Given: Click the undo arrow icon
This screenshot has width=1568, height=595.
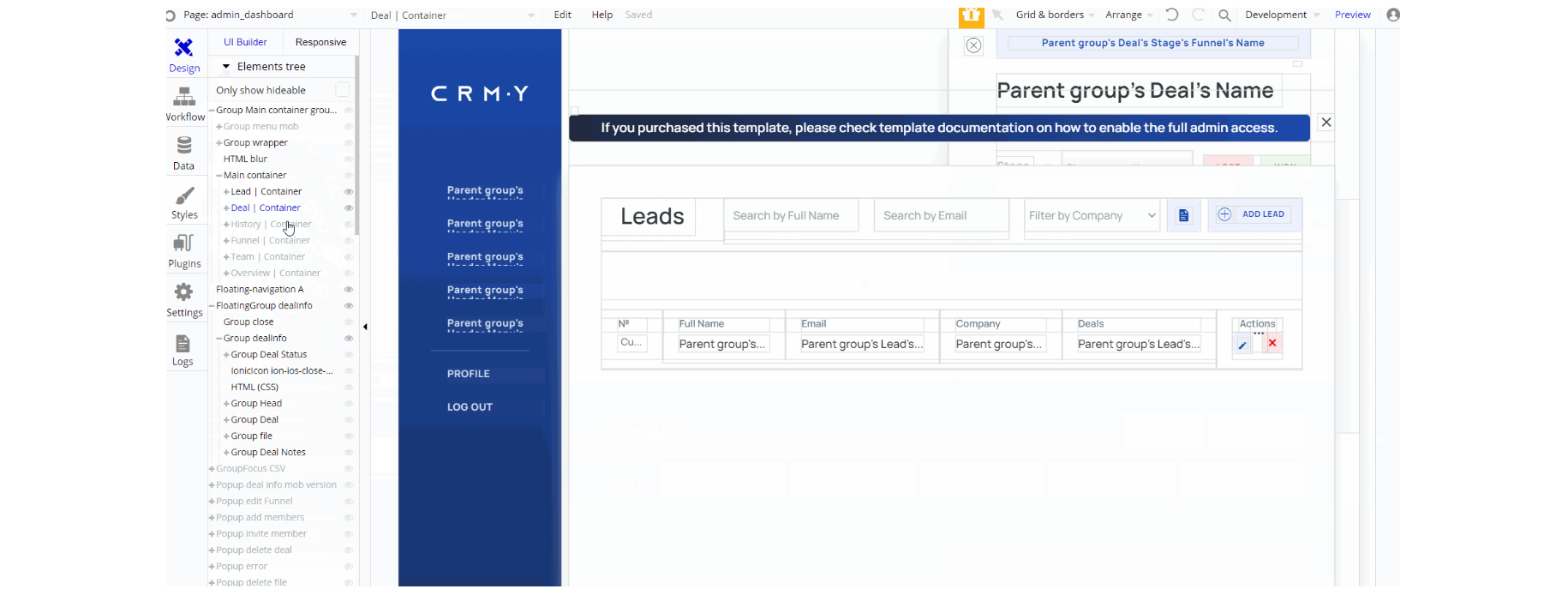Looking at the screenshot, I should [1172, 15].
